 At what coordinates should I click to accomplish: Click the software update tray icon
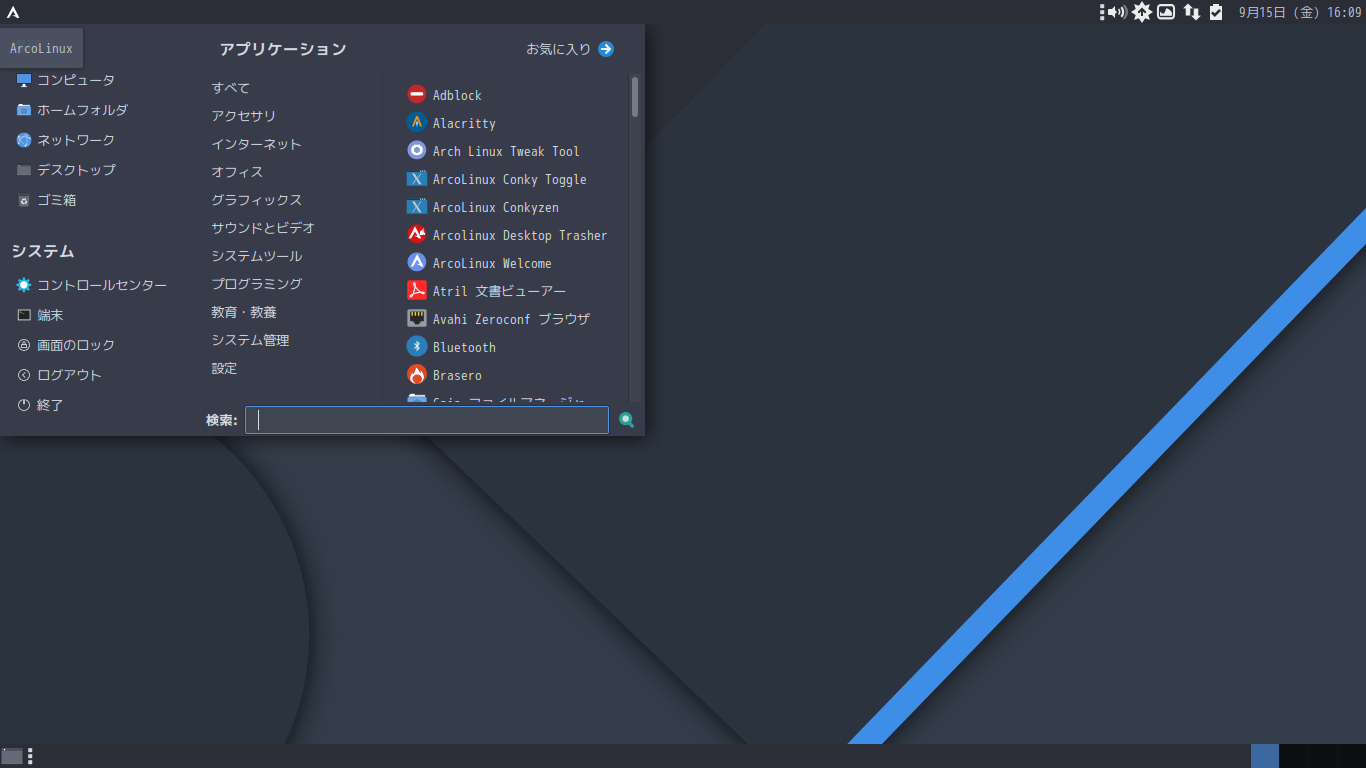point(1141,12)
